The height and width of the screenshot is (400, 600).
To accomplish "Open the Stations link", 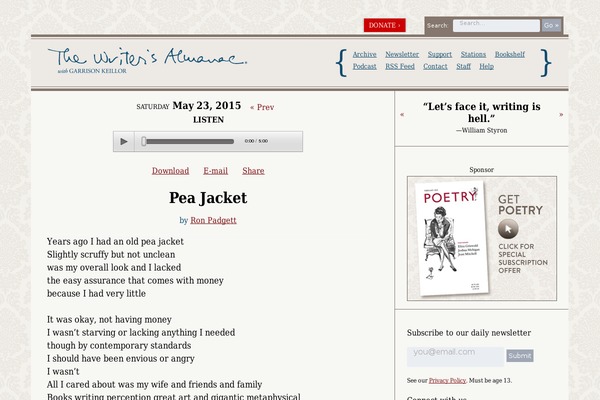I will (473, 54).
